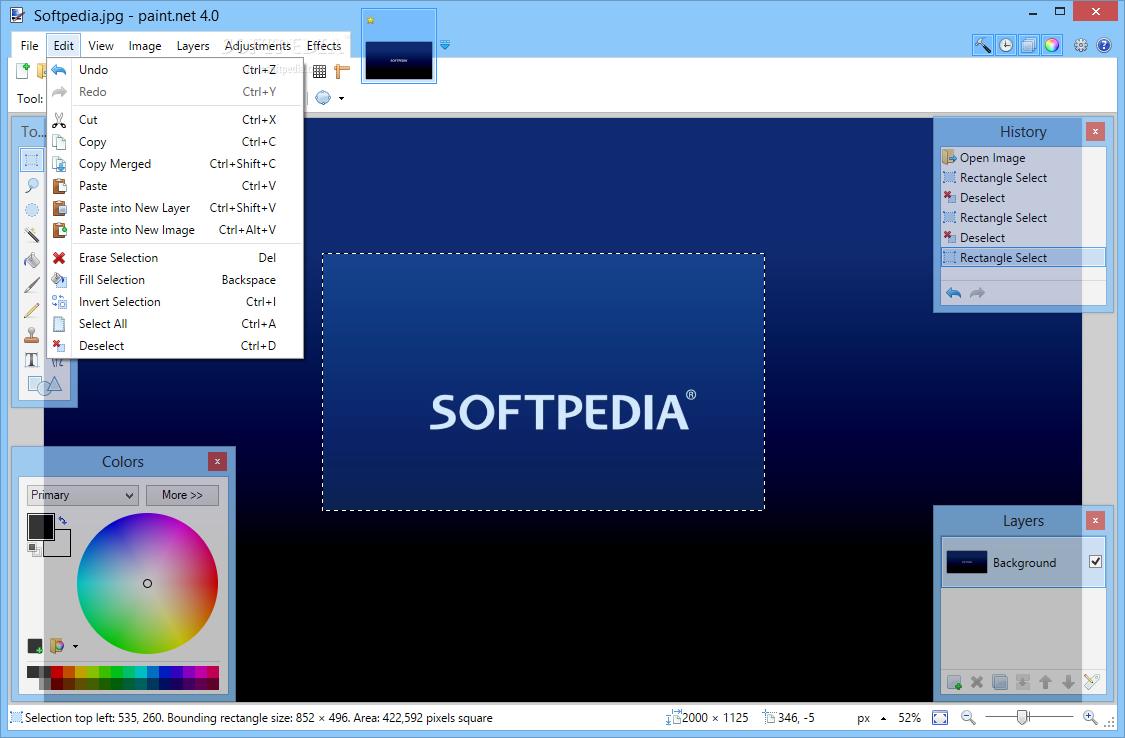Click the More >> button

pyautogui.click(x=182, y=495)
